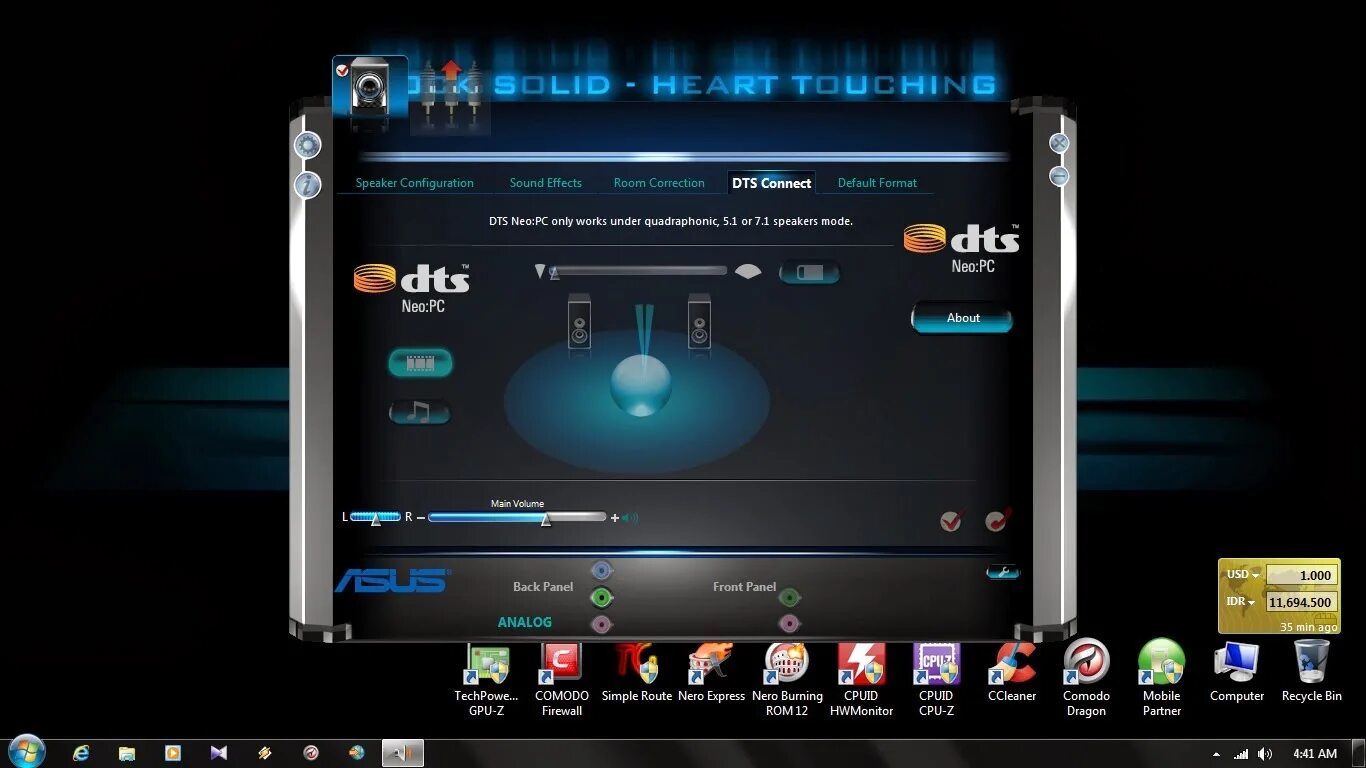Switch to the Speaker Configuration tab
The image size is (1366, 768).
tap(415, 183)
